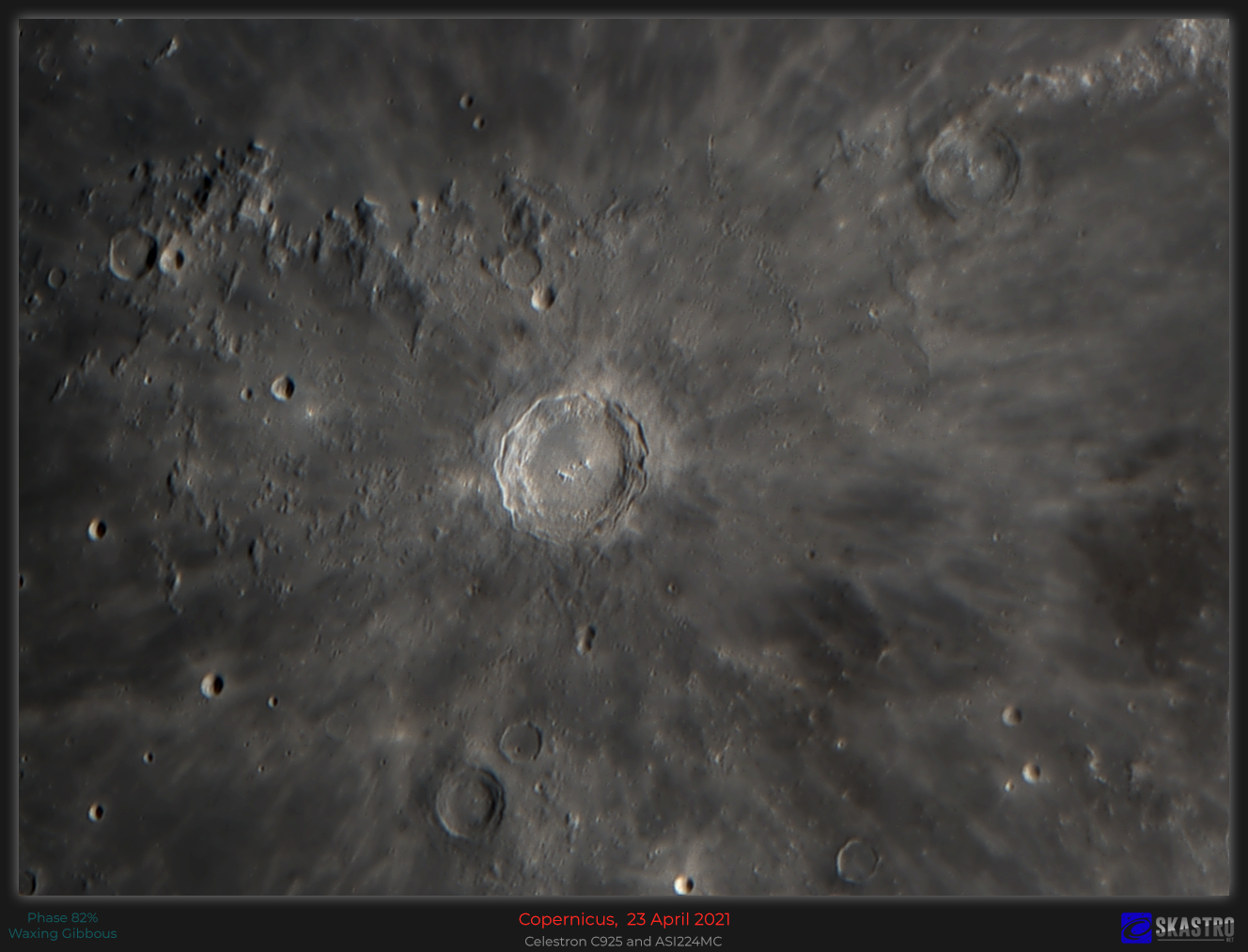This screenshot has width=1248, height=952.
Task: Click the bright mountain ridge in top-right corner
Action: click(x=1128, y=66)
